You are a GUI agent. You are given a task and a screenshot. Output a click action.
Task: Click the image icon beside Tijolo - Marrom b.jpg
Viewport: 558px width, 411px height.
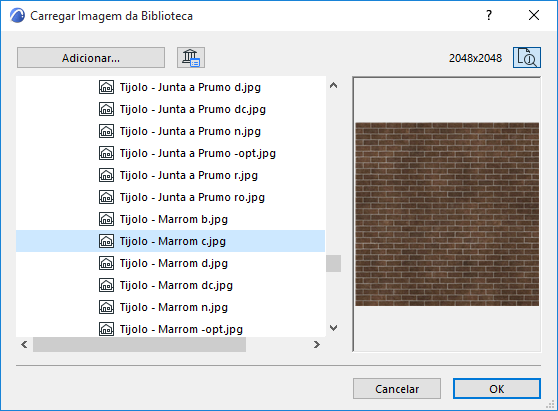coord(106,219)
